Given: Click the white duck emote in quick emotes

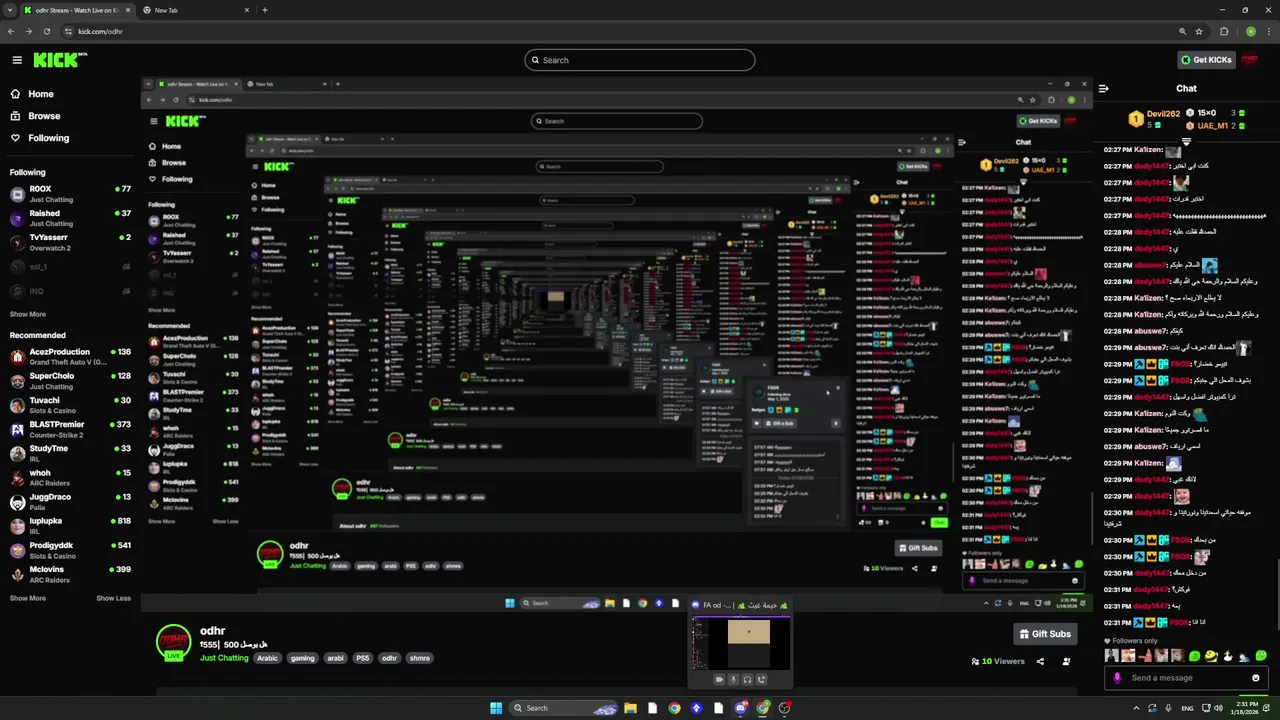Looking at the screenshot, I should (x=1227, y=656).
